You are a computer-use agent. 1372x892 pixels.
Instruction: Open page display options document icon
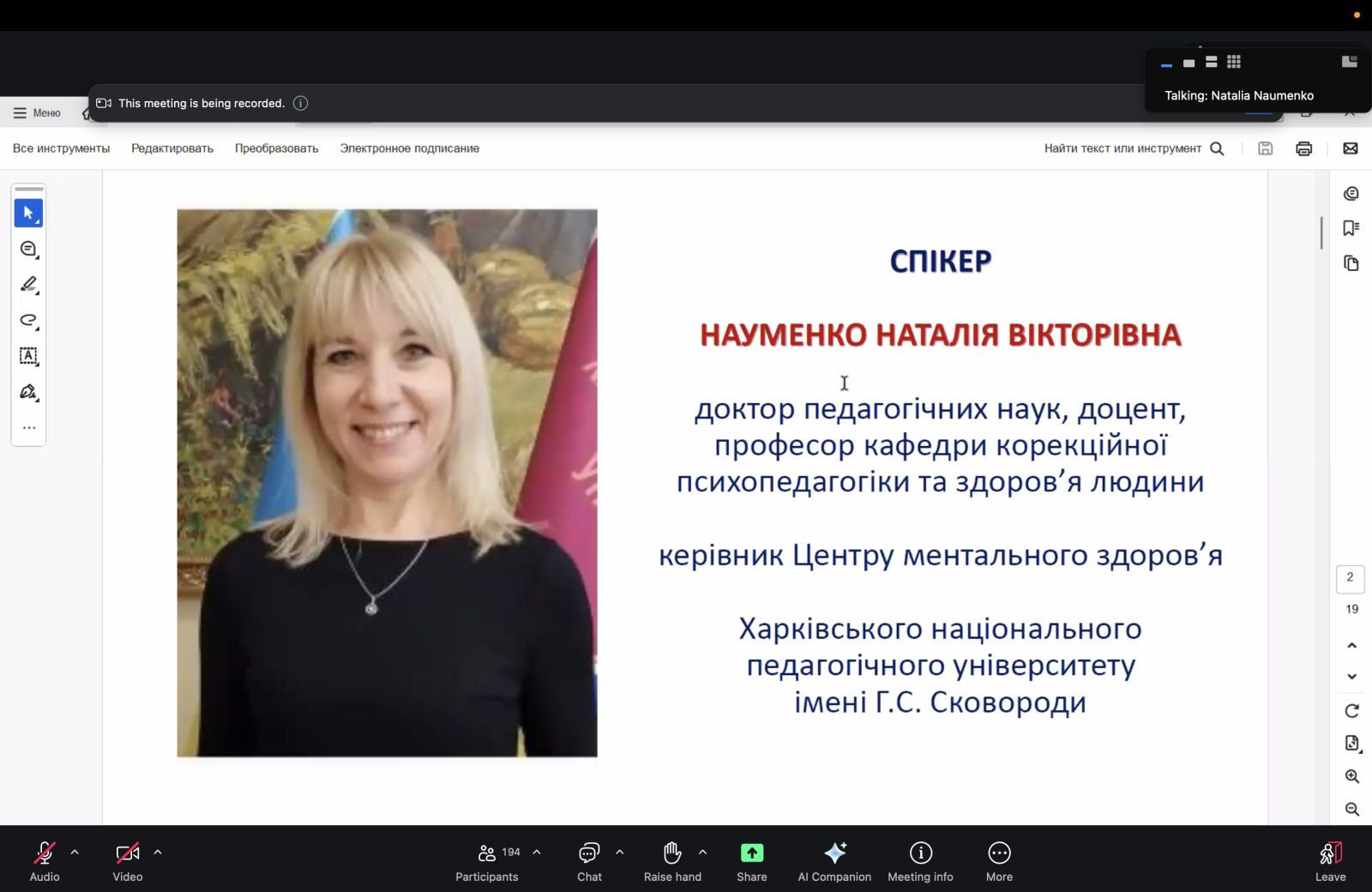(1352, 744)
